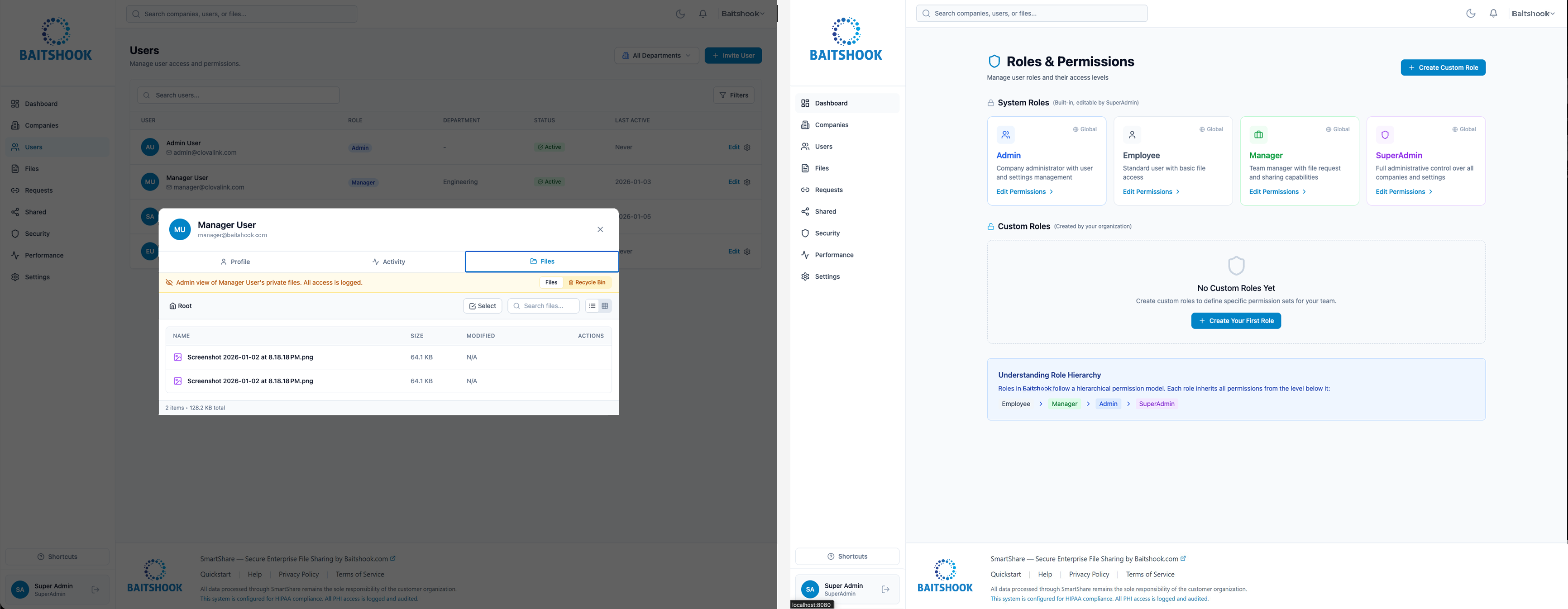Switch file list to grid view icon
Viewport: 1568px width, 609px height.
click(x=604, y=306)
